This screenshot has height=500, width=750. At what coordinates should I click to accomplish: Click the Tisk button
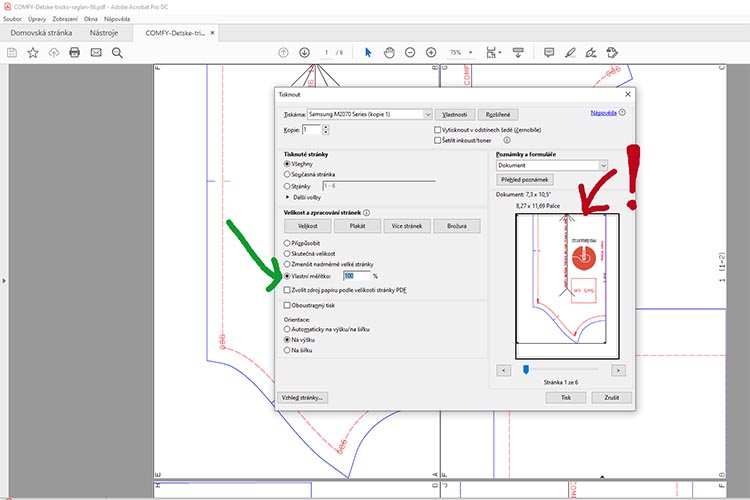565,397
